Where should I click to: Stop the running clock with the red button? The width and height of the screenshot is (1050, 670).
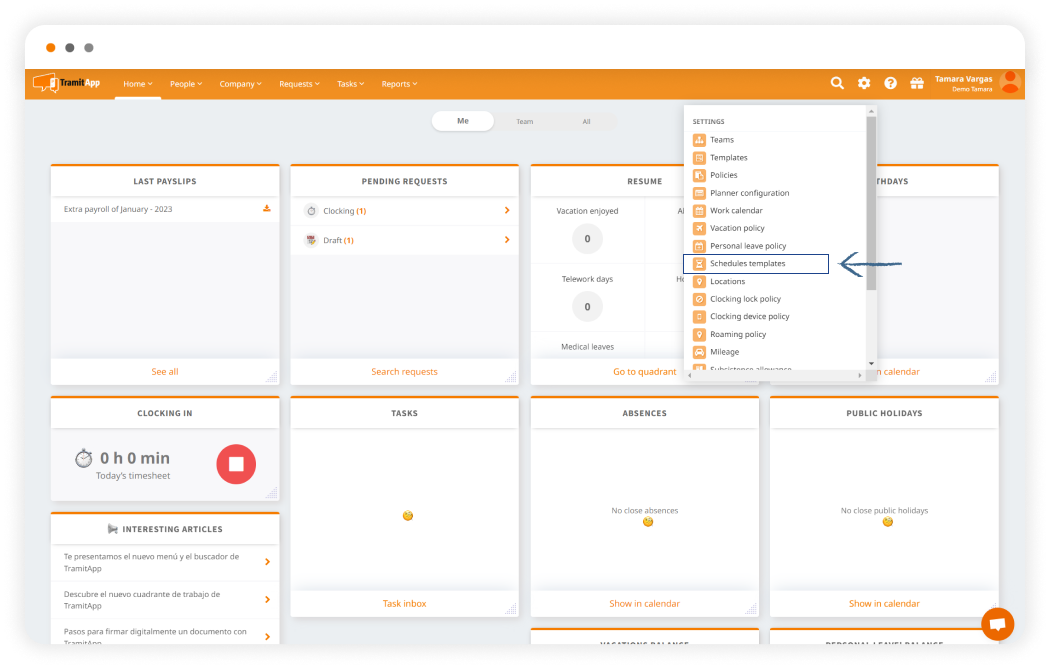click(236, 464)
